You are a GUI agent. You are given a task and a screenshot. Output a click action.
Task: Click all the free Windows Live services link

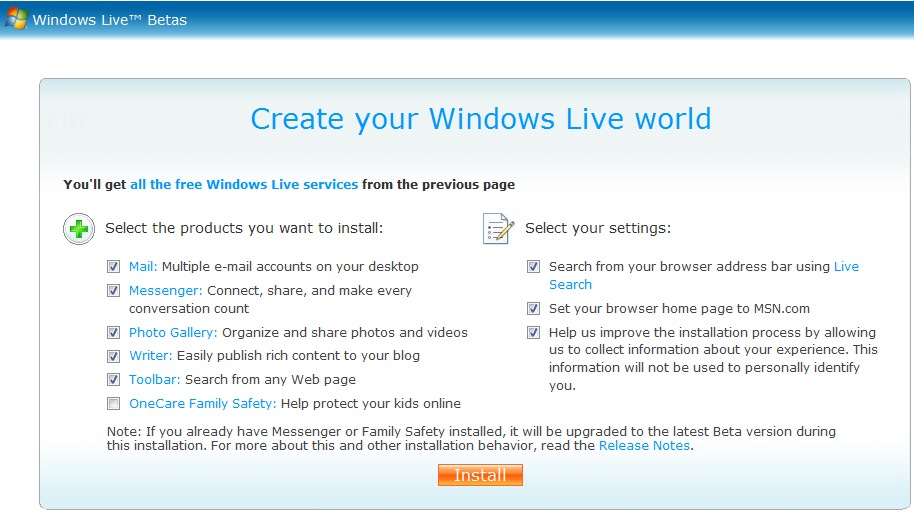[244, 185]
